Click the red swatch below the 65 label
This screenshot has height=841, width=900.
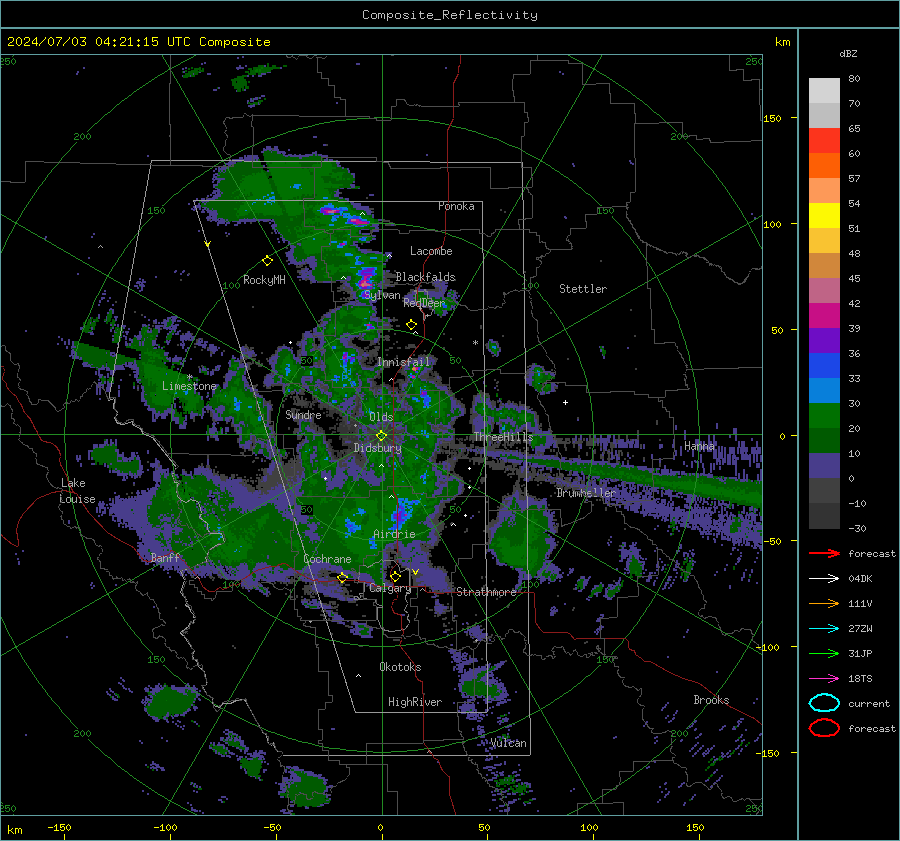pos(824,140)
